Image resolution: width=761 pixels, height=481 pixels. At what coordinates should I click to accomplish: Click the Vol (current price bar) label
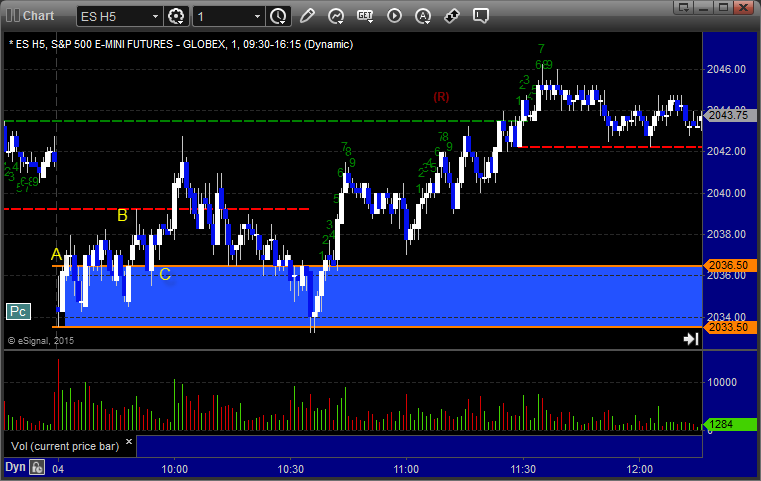click(x=65, y=446)
